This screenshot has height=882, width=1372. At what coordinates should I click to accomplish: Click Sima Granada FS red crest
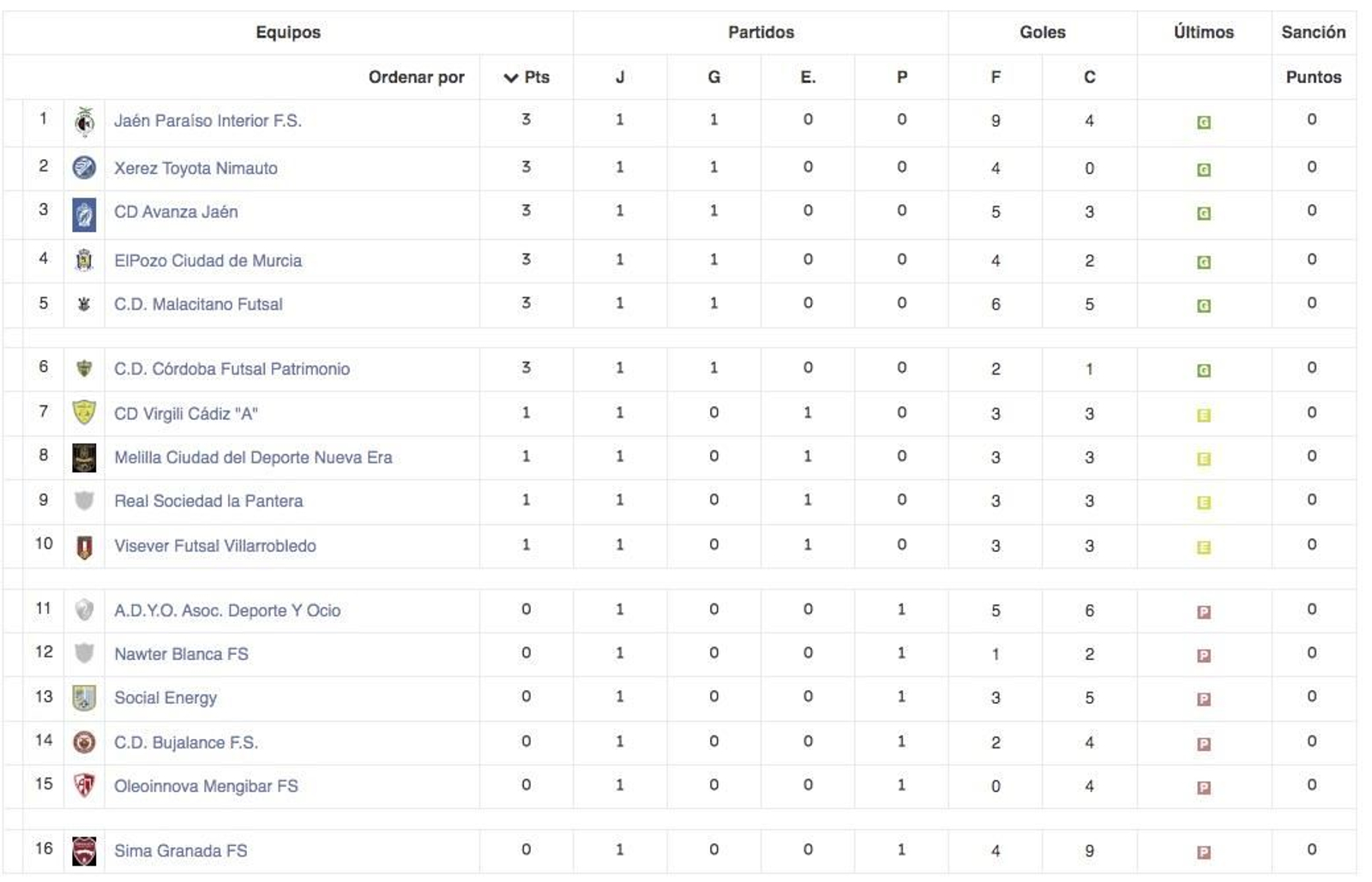tap(84, 851)
